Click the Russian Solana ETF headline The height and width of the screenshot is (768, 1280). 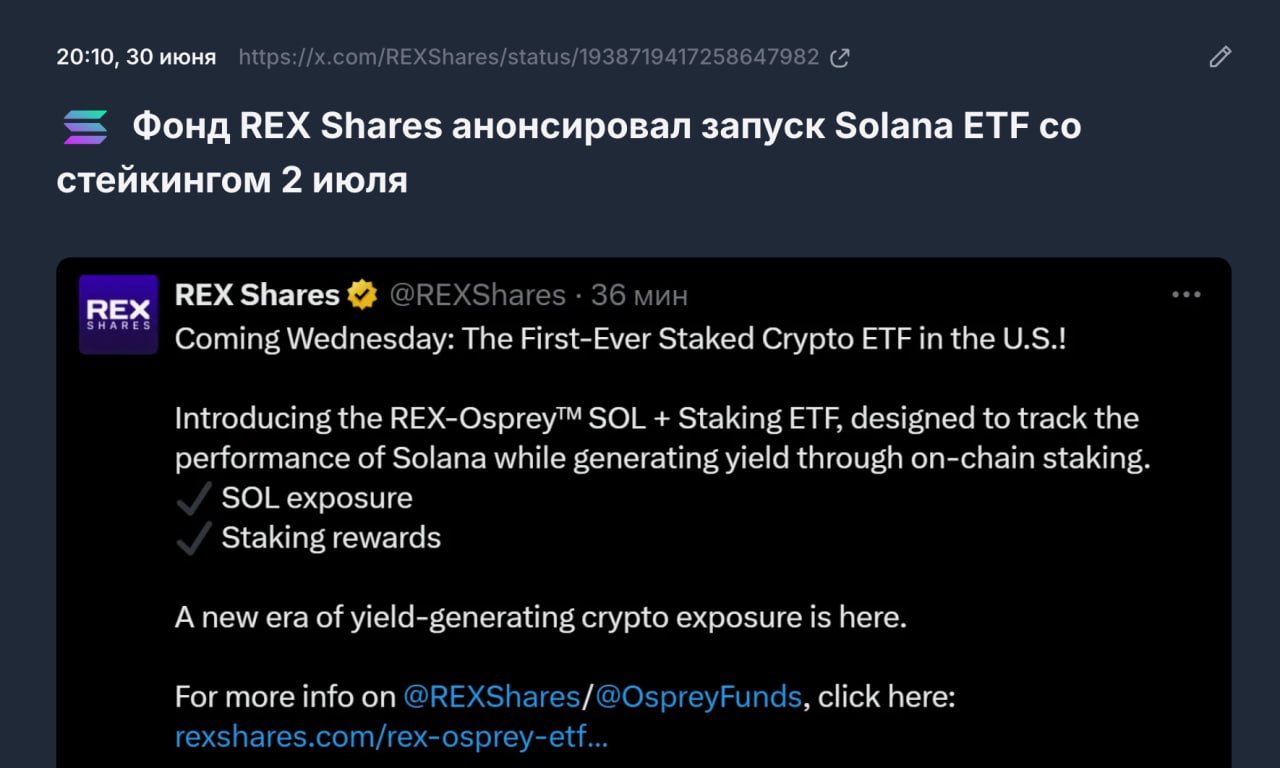point(569,153)
